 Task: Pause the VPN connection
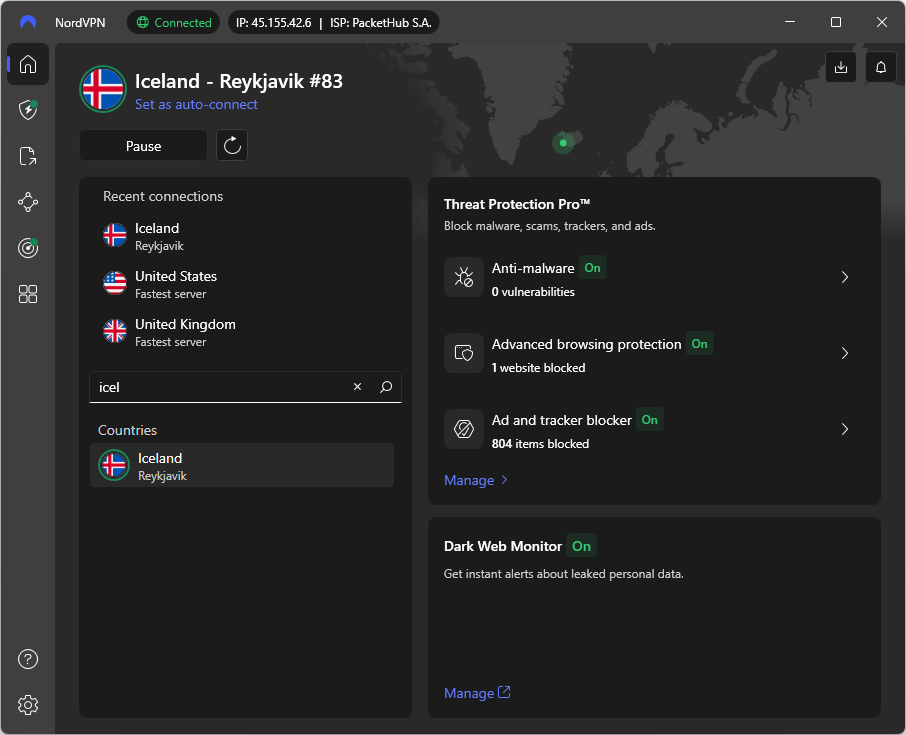(143, 146)
